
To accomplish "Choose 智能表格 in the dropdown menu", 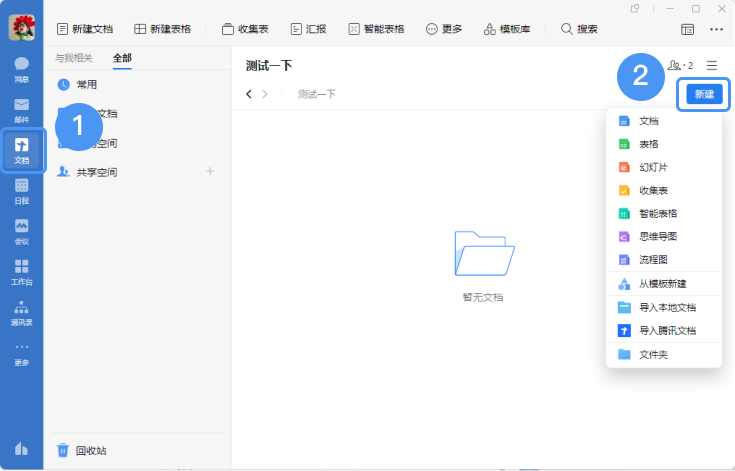I will coord(664,214).
